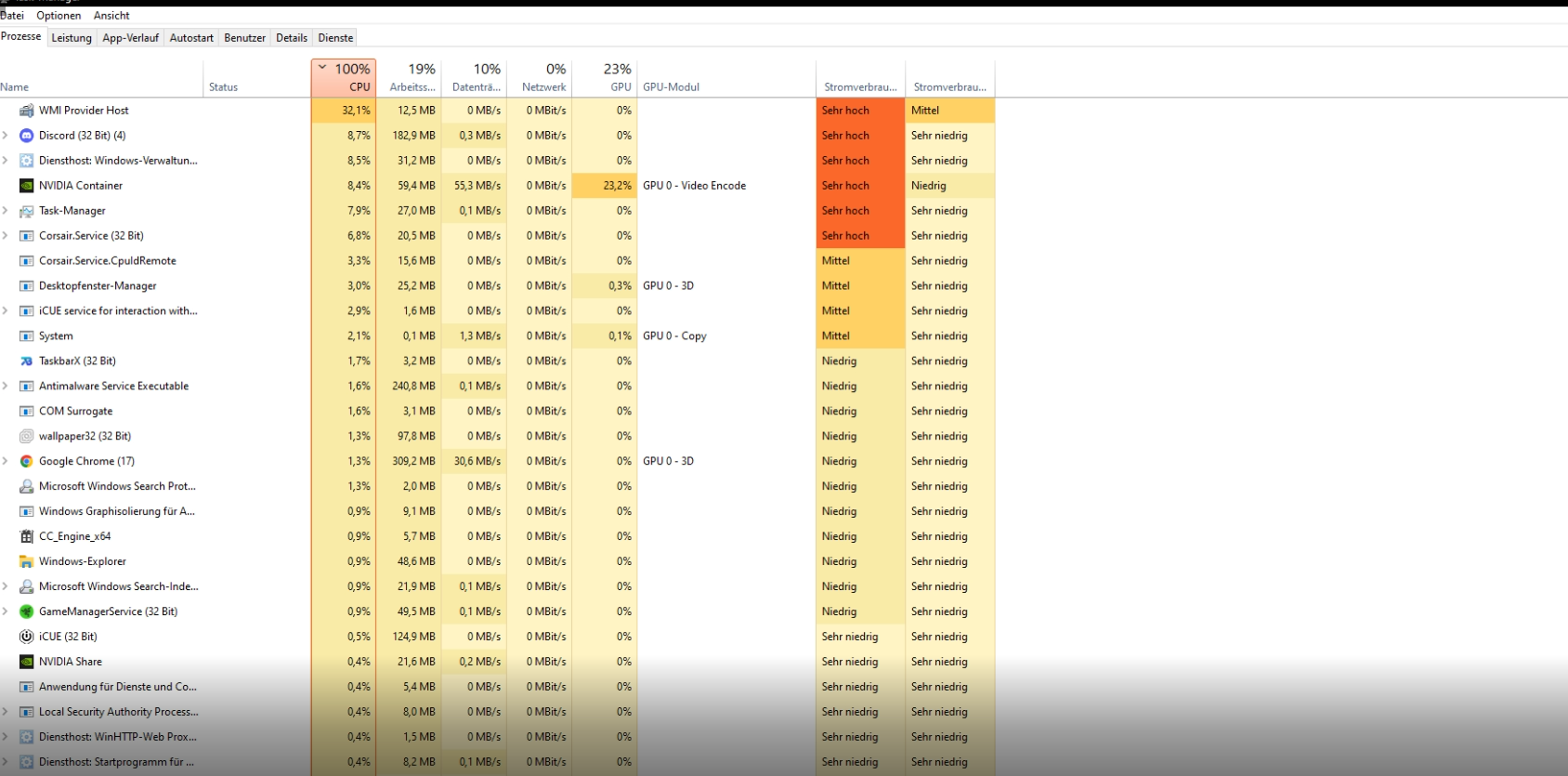Click the Windows Graphisolierung icon
Image resolution: width=1568 pixels, height=776 pixels.
tap(27, 512)
